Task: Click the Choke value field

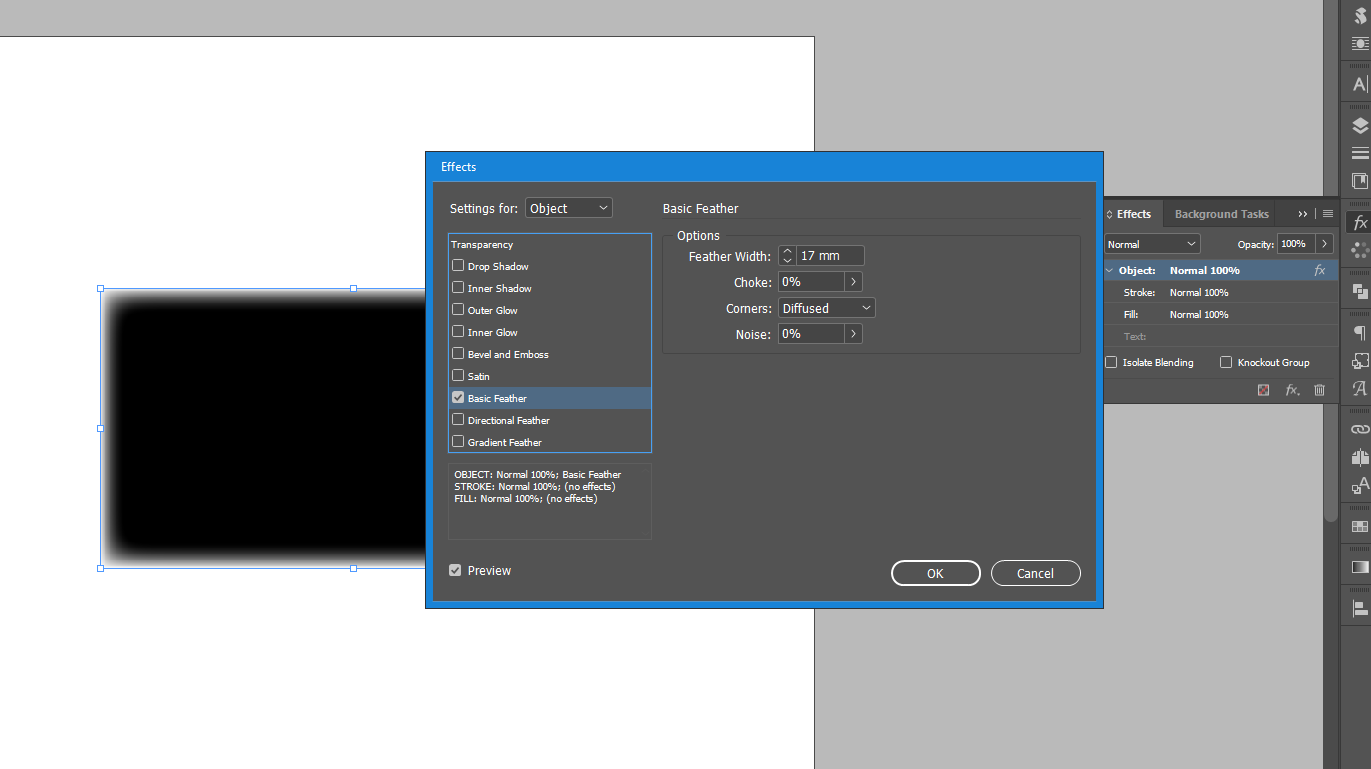Action: tap(811, 282)
